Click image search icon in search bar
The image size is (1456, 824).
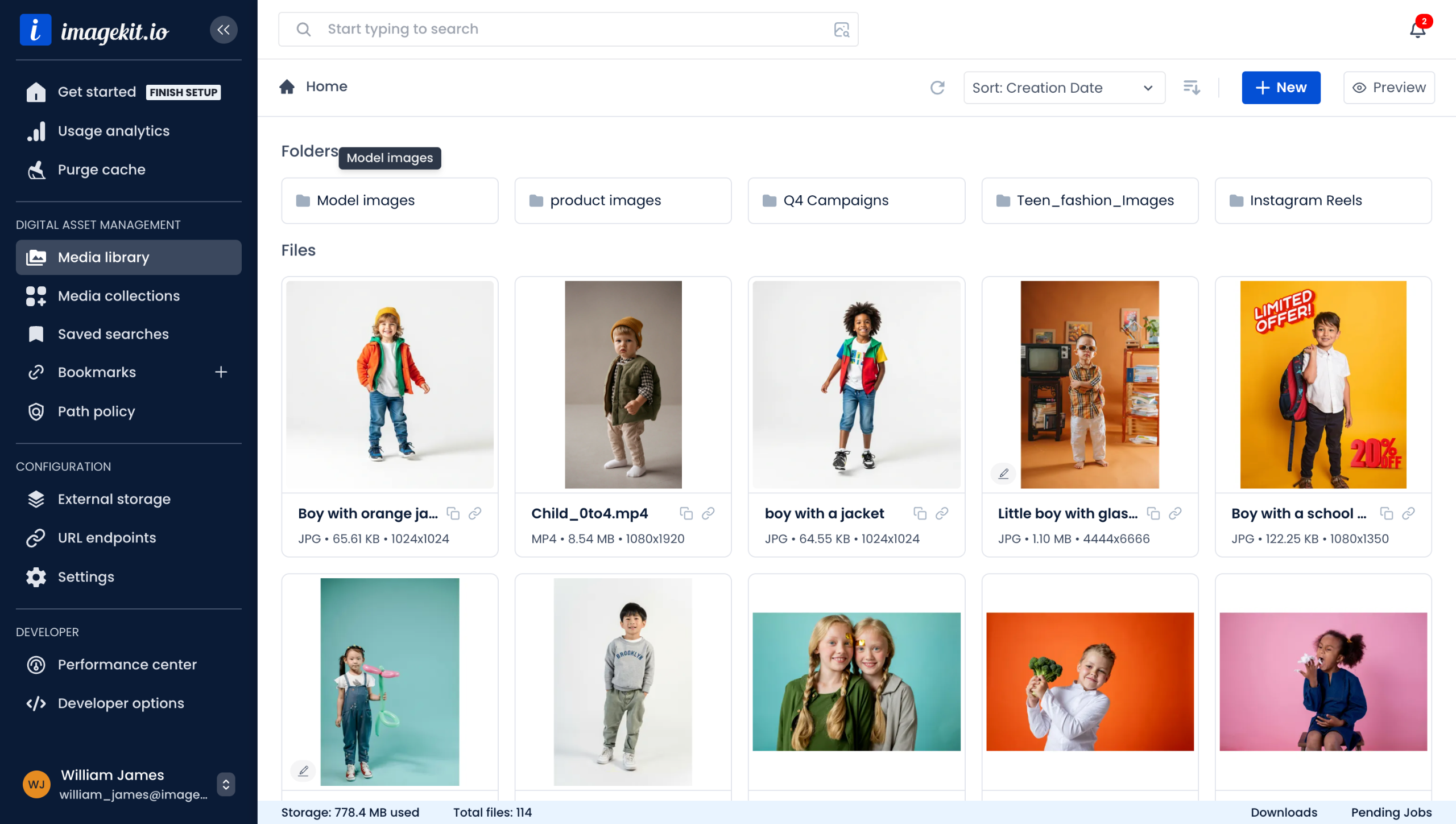coord(841,30)
